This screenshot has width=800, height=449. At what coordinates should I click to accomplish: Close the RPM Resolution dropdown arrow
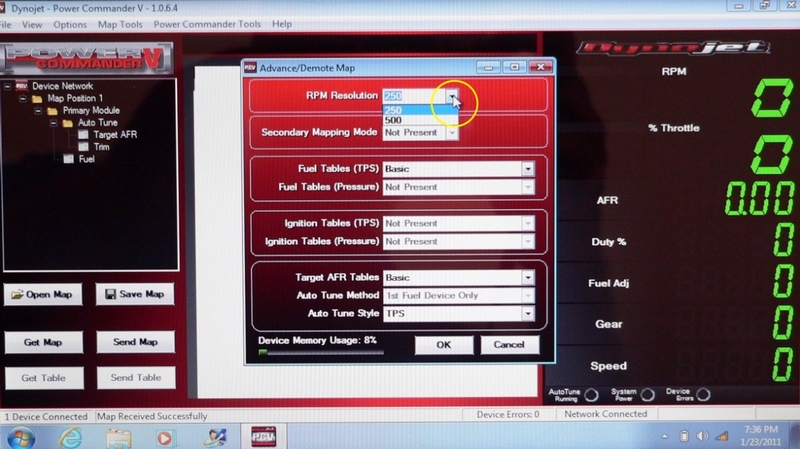452,95
